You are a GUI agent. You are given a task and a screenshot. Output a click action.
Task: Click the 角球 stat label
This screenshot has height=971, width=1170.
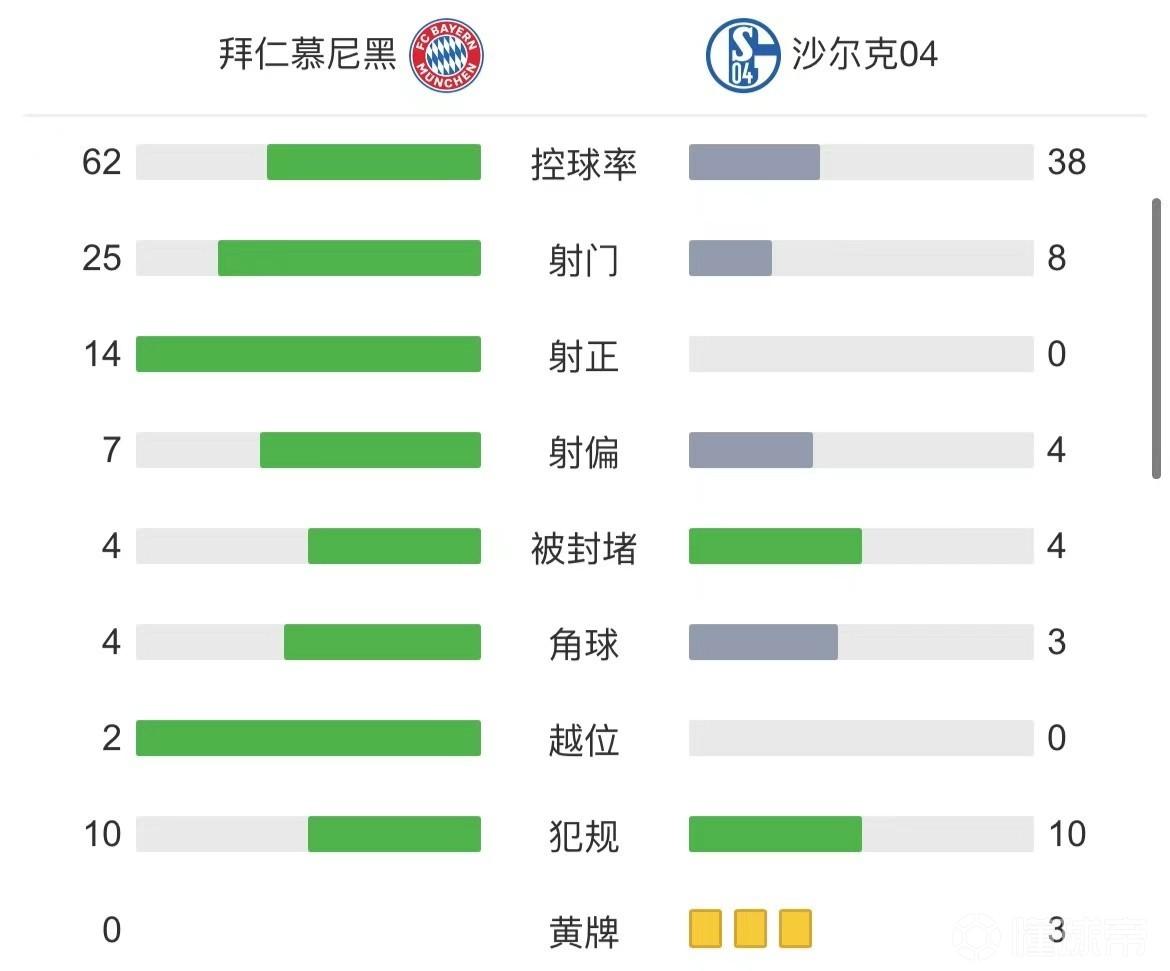point(584,643)
